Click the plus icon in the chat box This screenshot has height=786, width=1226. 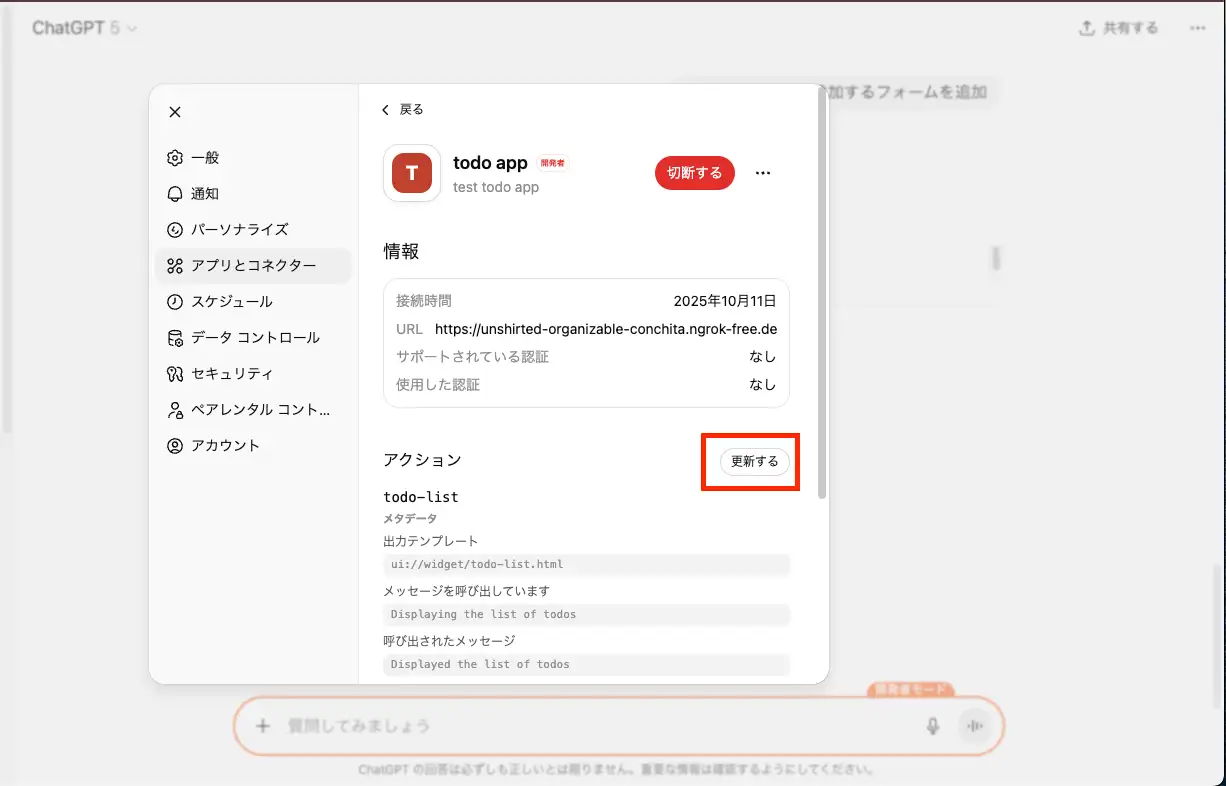click(x=263, y=726)
